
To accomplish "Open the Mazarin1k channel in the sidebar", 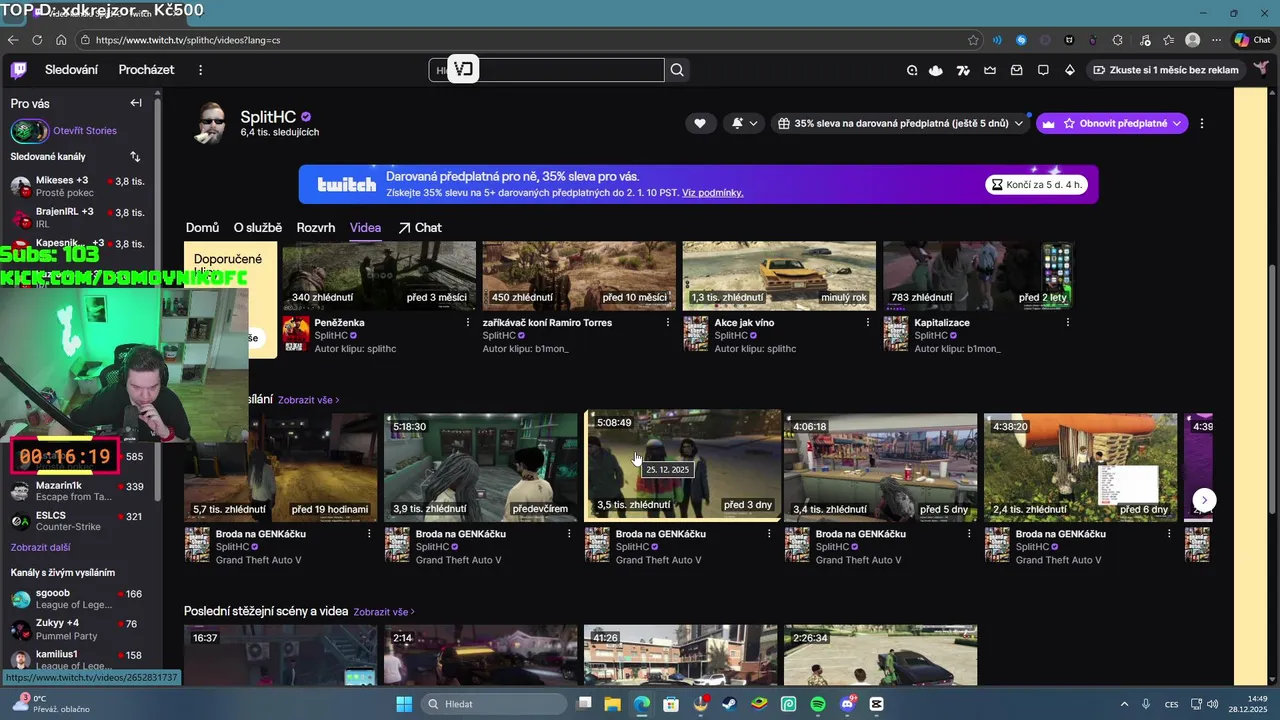I will click(x=80, y=491).
